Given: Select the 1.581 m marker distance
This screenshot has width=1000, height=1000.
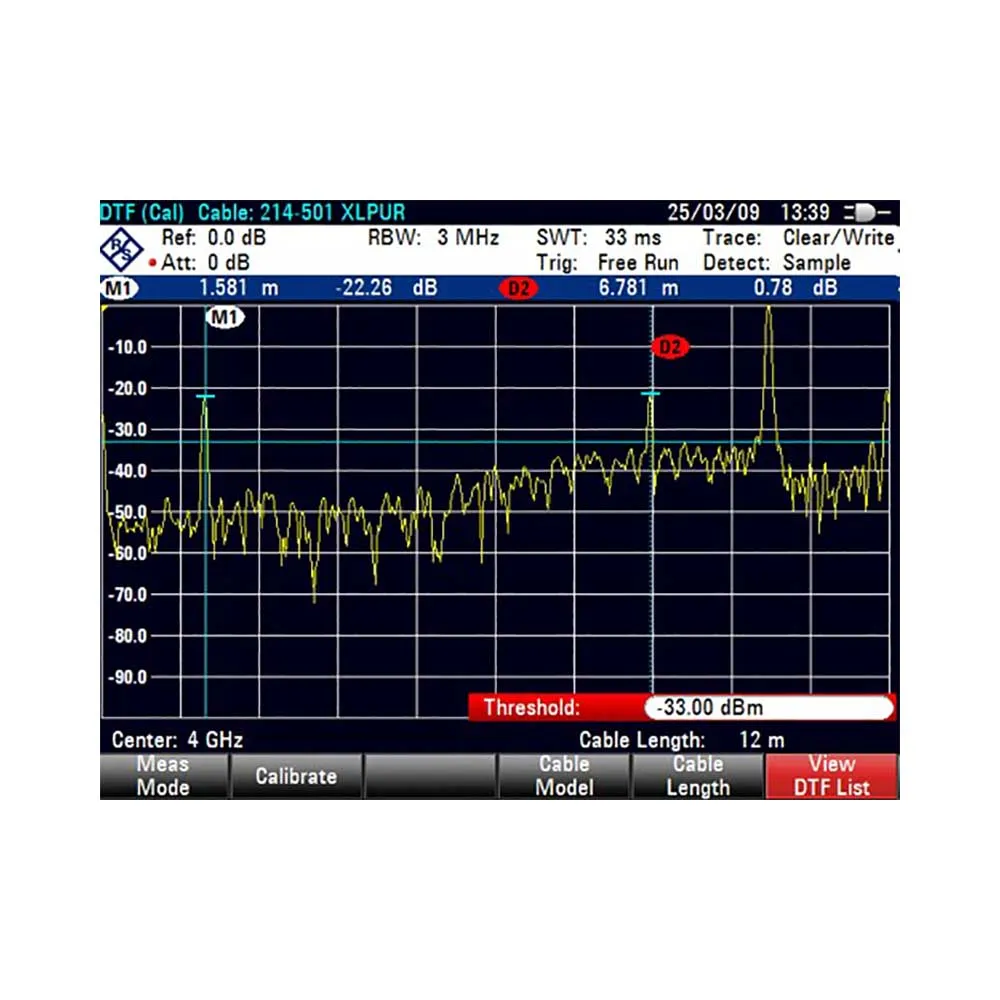Looking at the screenshot, I should [239, 288].
